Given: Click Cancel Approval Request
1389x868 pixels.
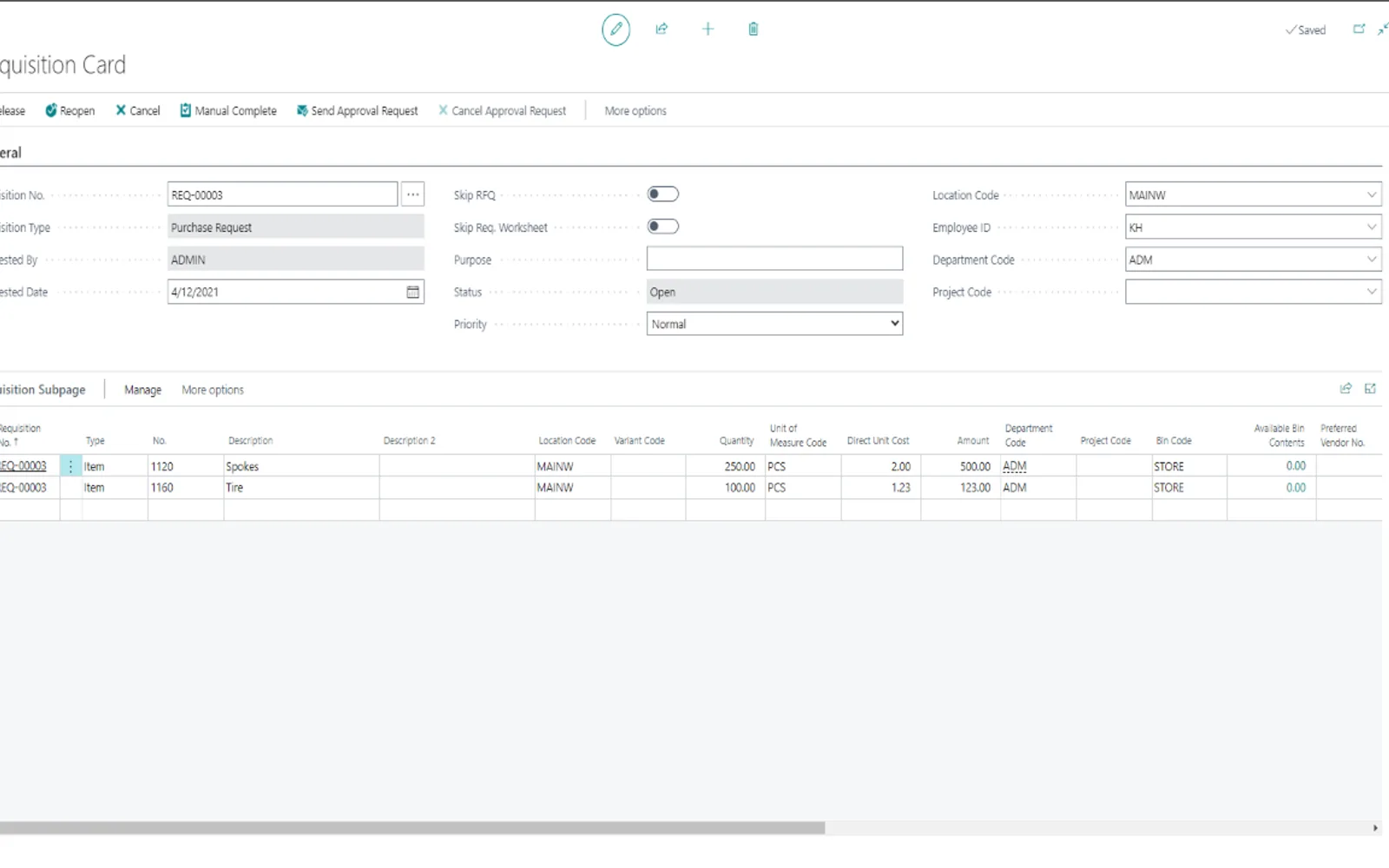Looking at the screenshot, I should tap(502, 111).
